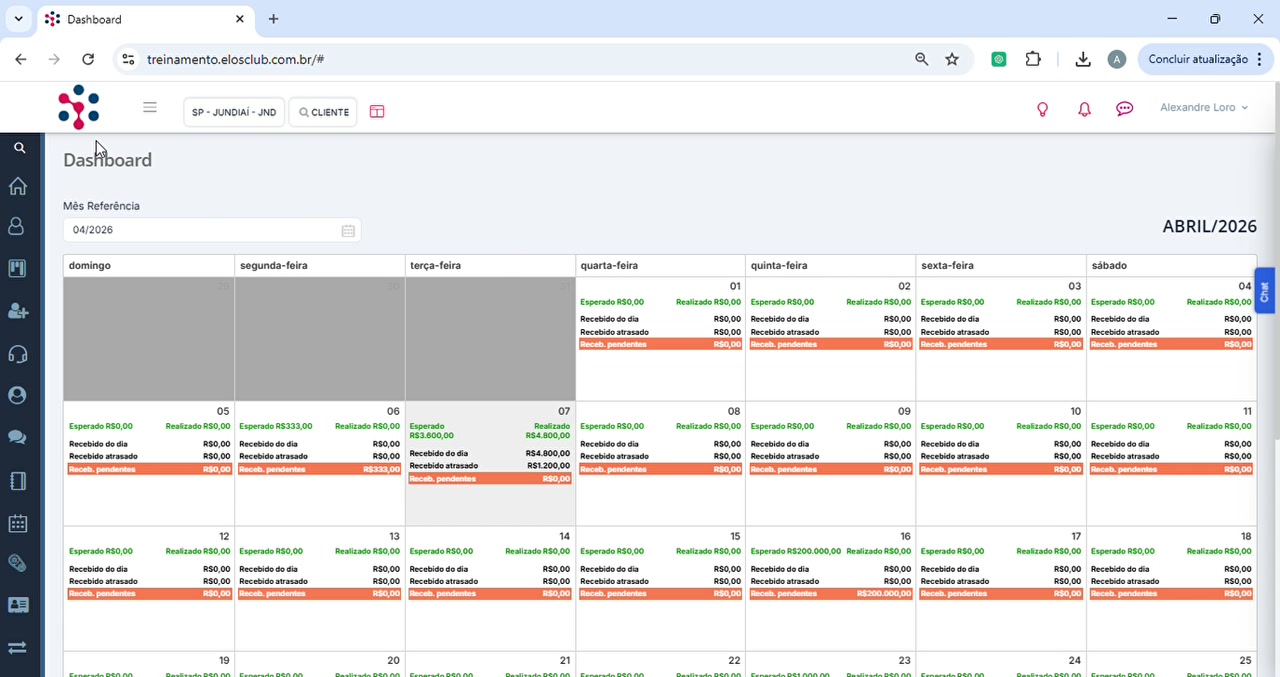Click the ElosClub logo

pos(79,107)
